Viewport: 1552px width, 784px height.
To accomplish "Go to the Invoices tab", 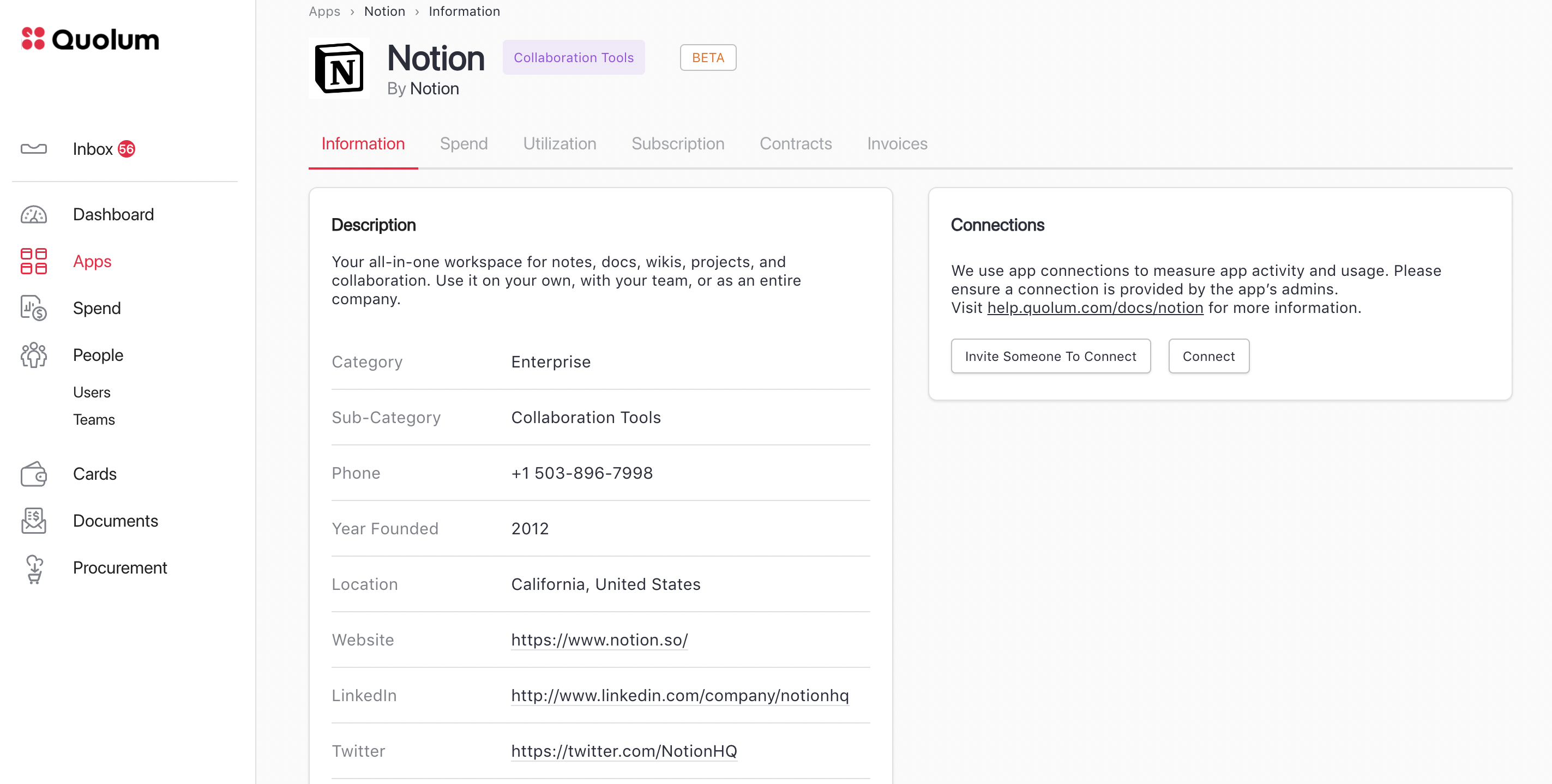I will [x=897, y=144].
